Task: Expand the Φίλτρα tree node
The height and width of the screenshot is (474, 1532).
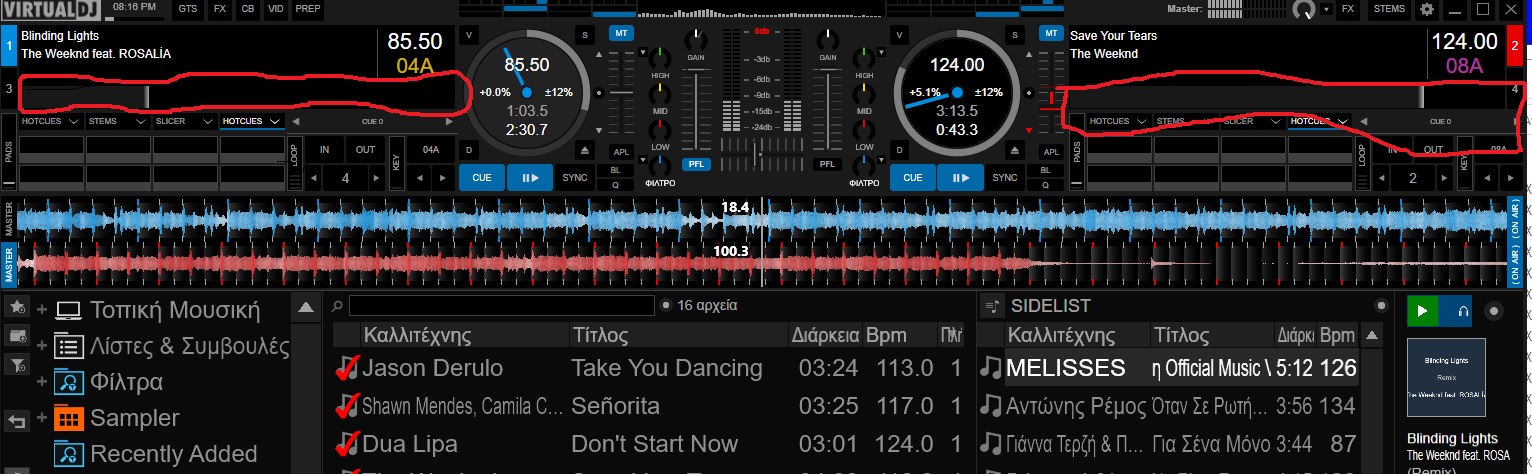Action: coord(42,382)
